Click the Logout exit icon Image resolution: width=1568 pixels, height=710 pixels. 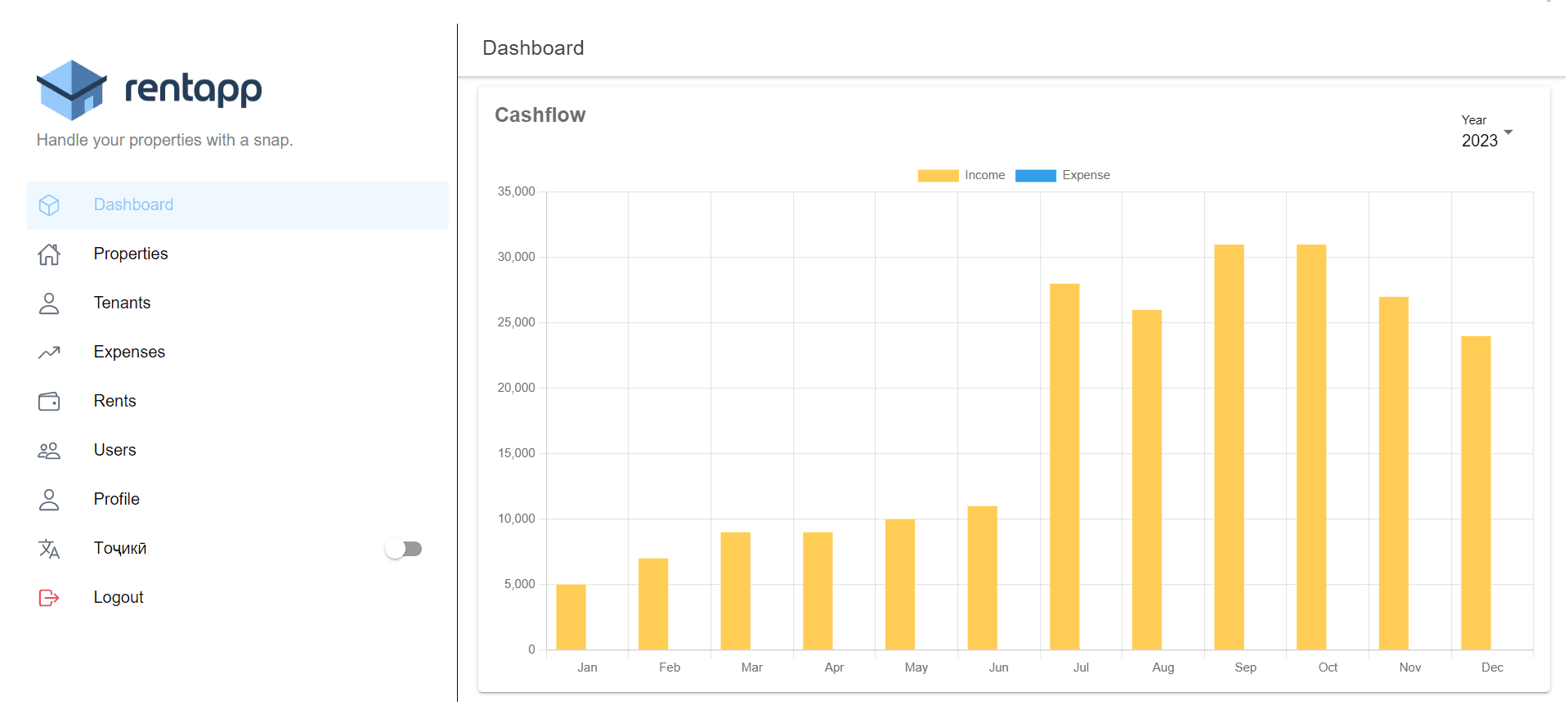point(49,598)
